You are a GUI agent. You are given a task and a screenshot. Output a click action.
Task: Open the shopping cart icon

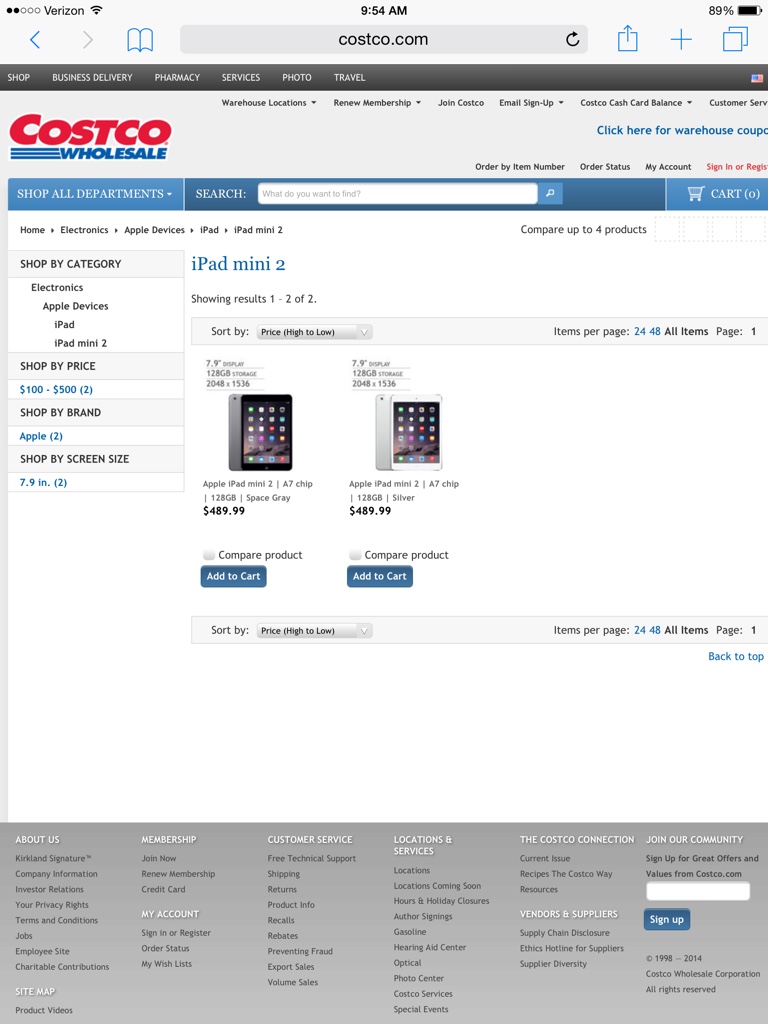[x=696, y=193]
